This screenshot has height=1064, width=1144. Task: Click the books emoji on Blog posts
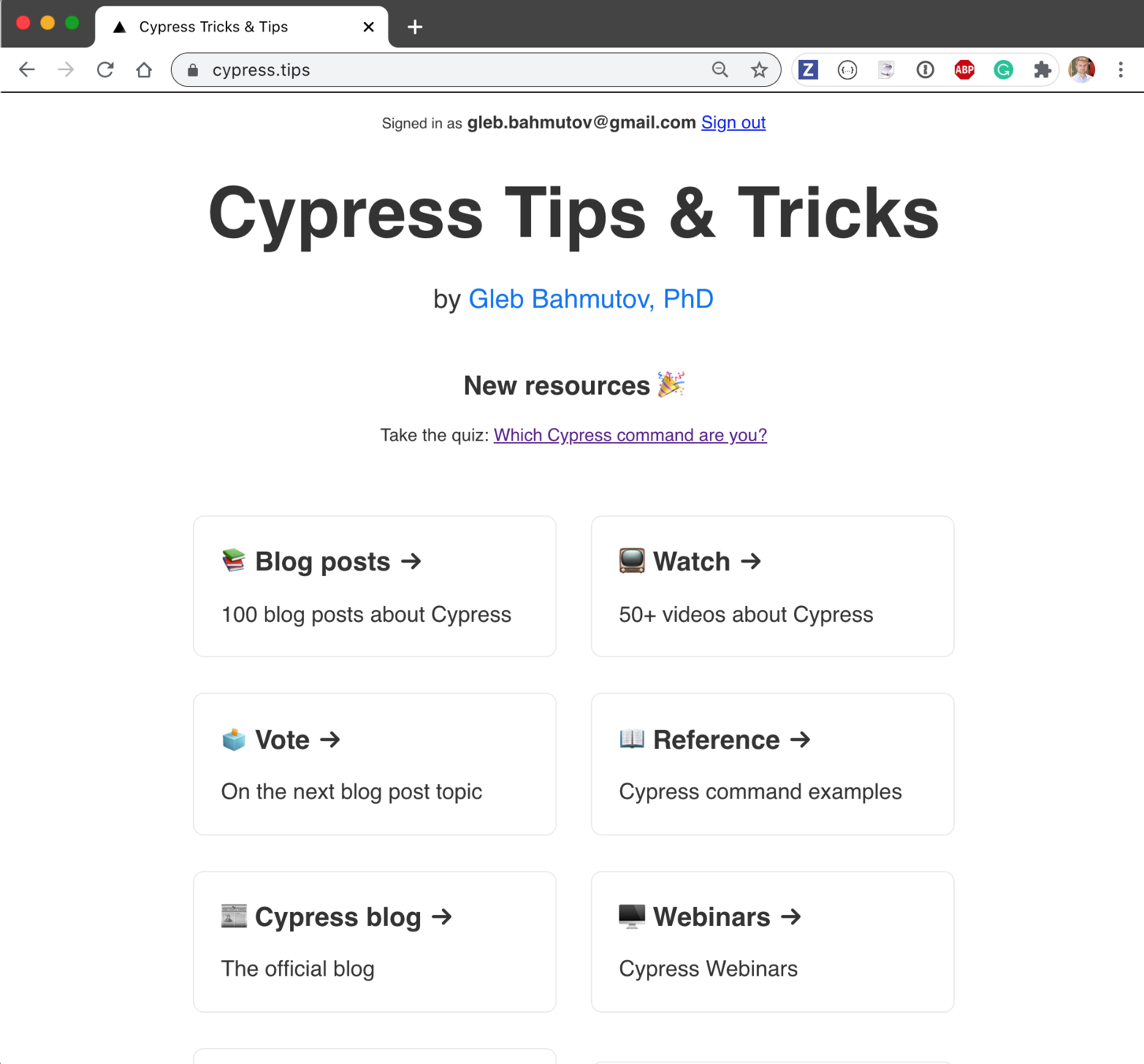[x=234, y=560]
